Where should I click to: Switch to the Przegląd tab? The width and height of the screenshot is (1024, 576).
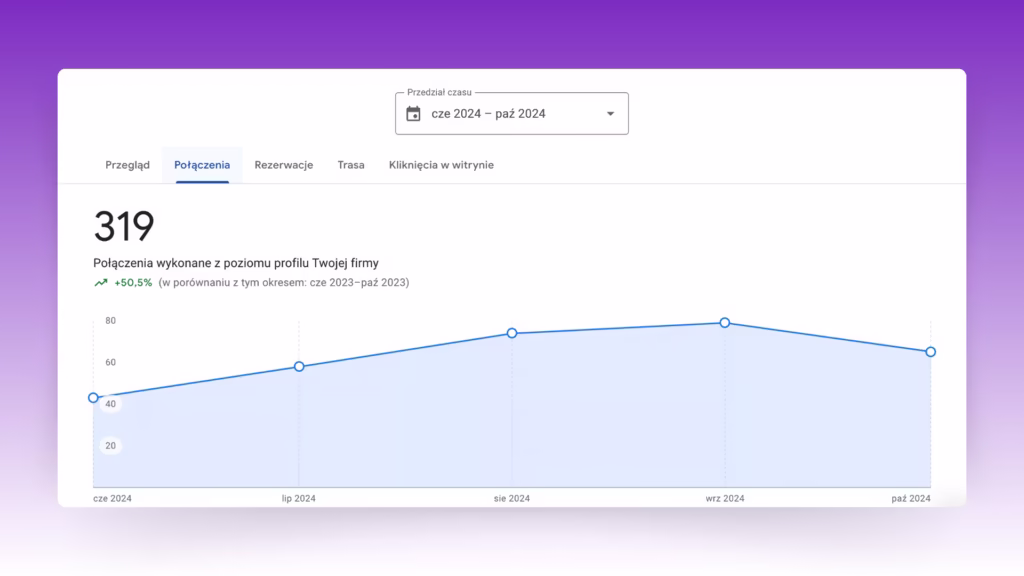[127, 165]
